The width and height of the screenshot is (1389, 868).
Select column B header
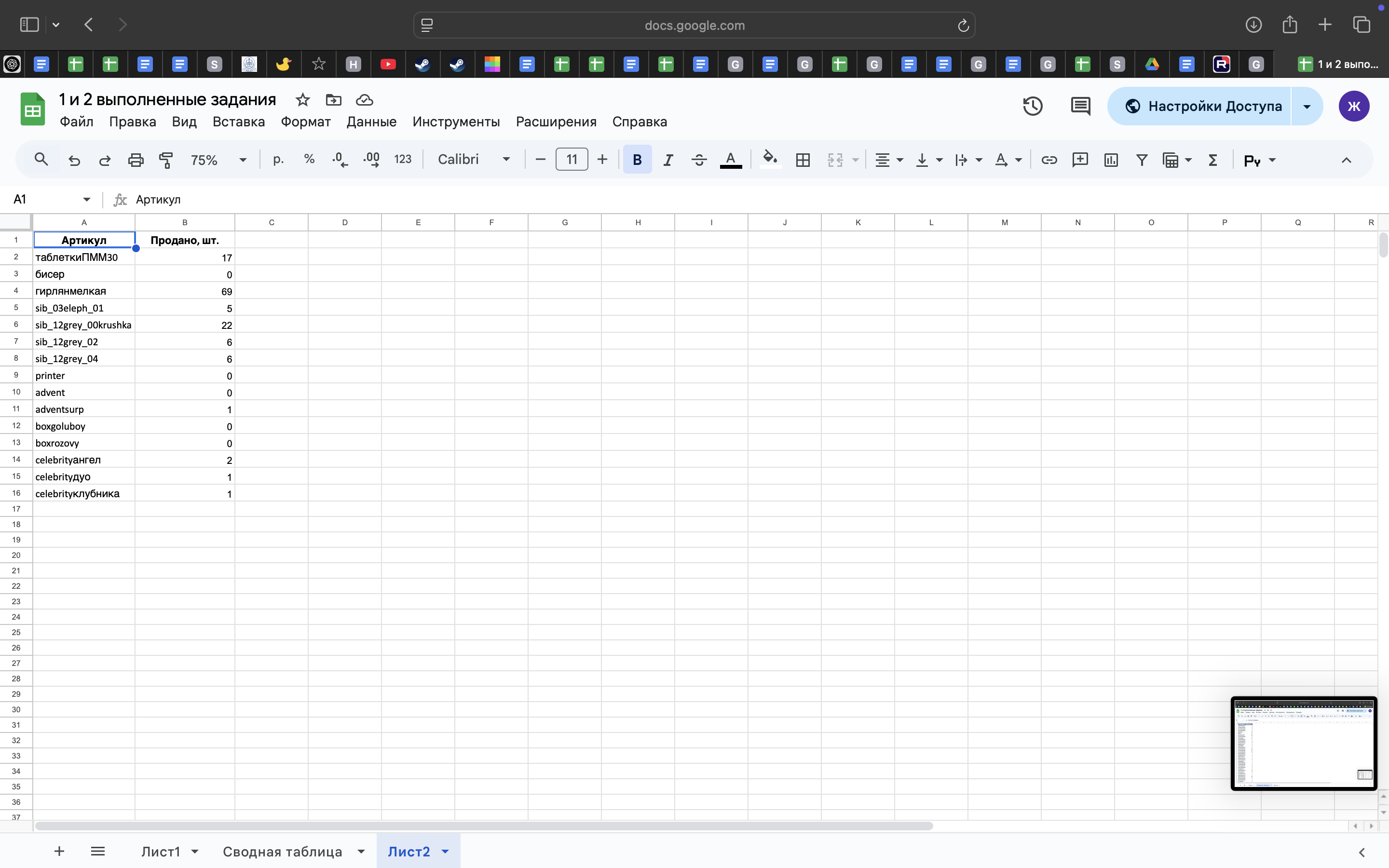pyautogui.click(x=185, y=222)
